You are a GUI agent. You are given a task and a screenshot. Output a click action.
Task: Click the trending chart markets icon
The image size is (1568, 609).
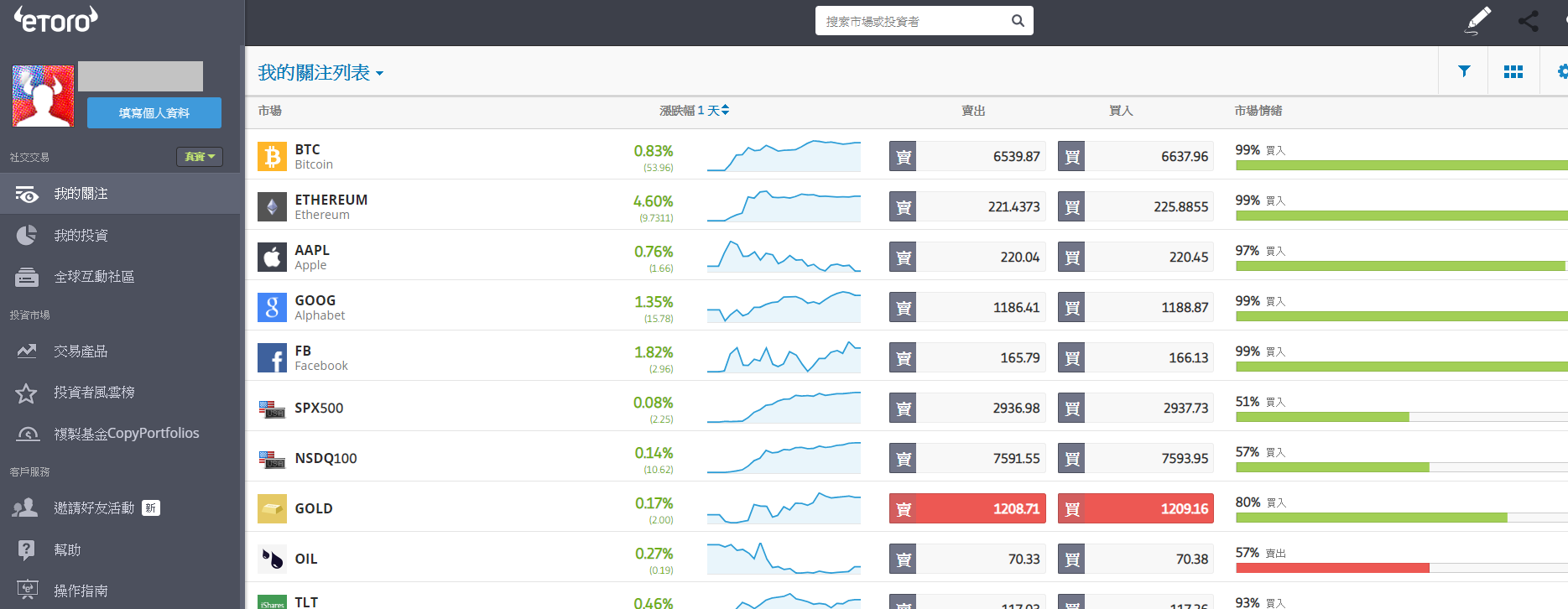pos(27,351)
